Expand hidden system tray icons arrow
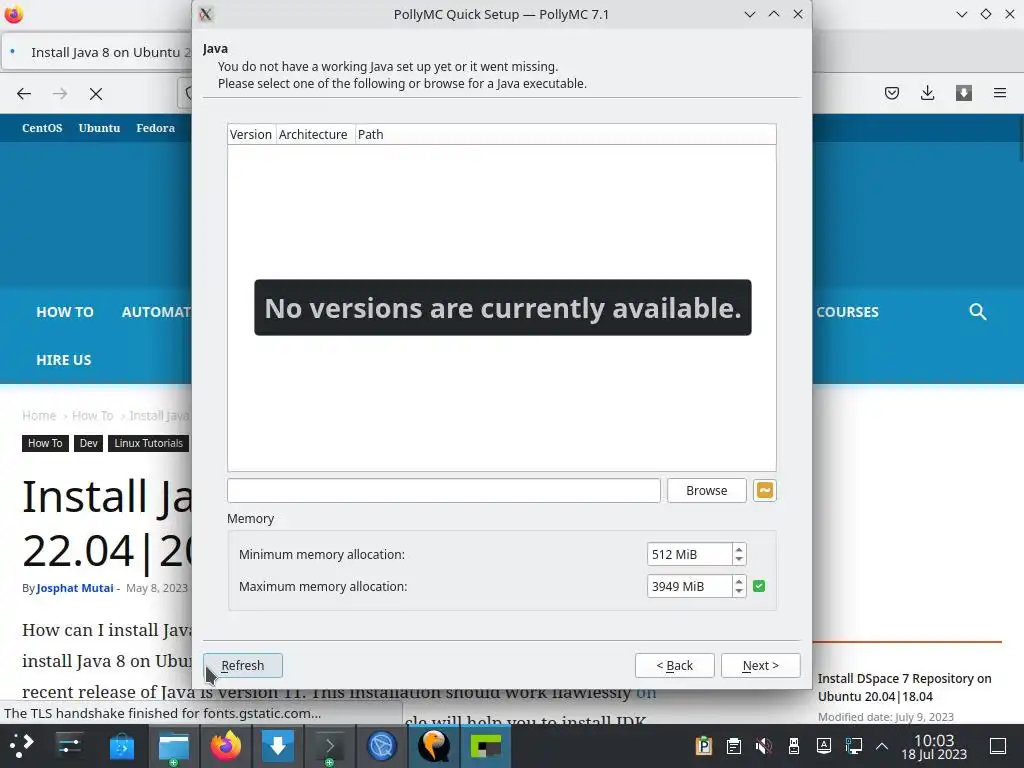This screenshot has width=1024, height=768. point(882,746)
